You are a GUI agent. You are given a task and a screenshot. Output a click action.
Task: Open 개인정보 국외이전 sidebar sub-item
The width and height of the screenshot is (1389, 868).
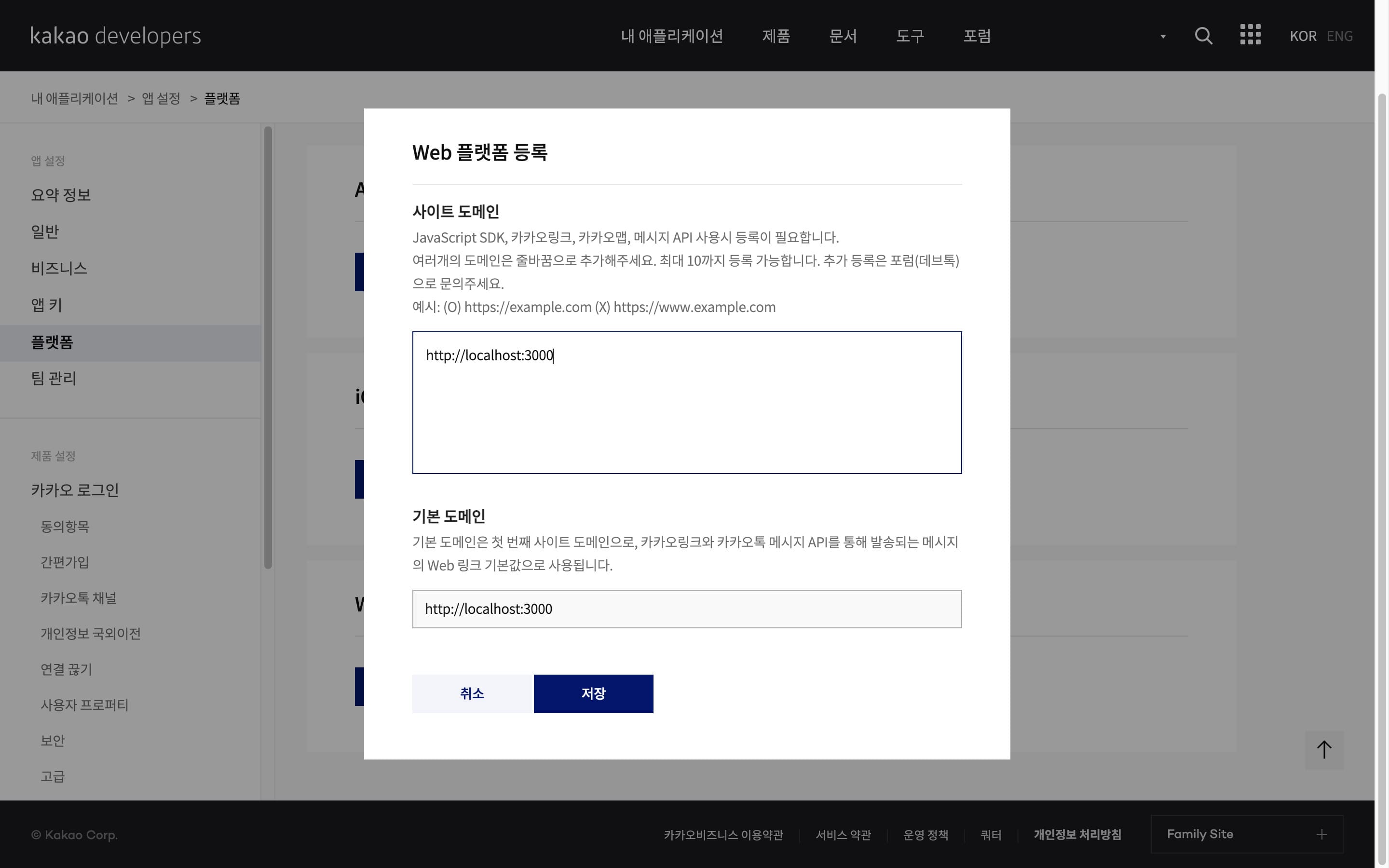click(x=91, y=633)
